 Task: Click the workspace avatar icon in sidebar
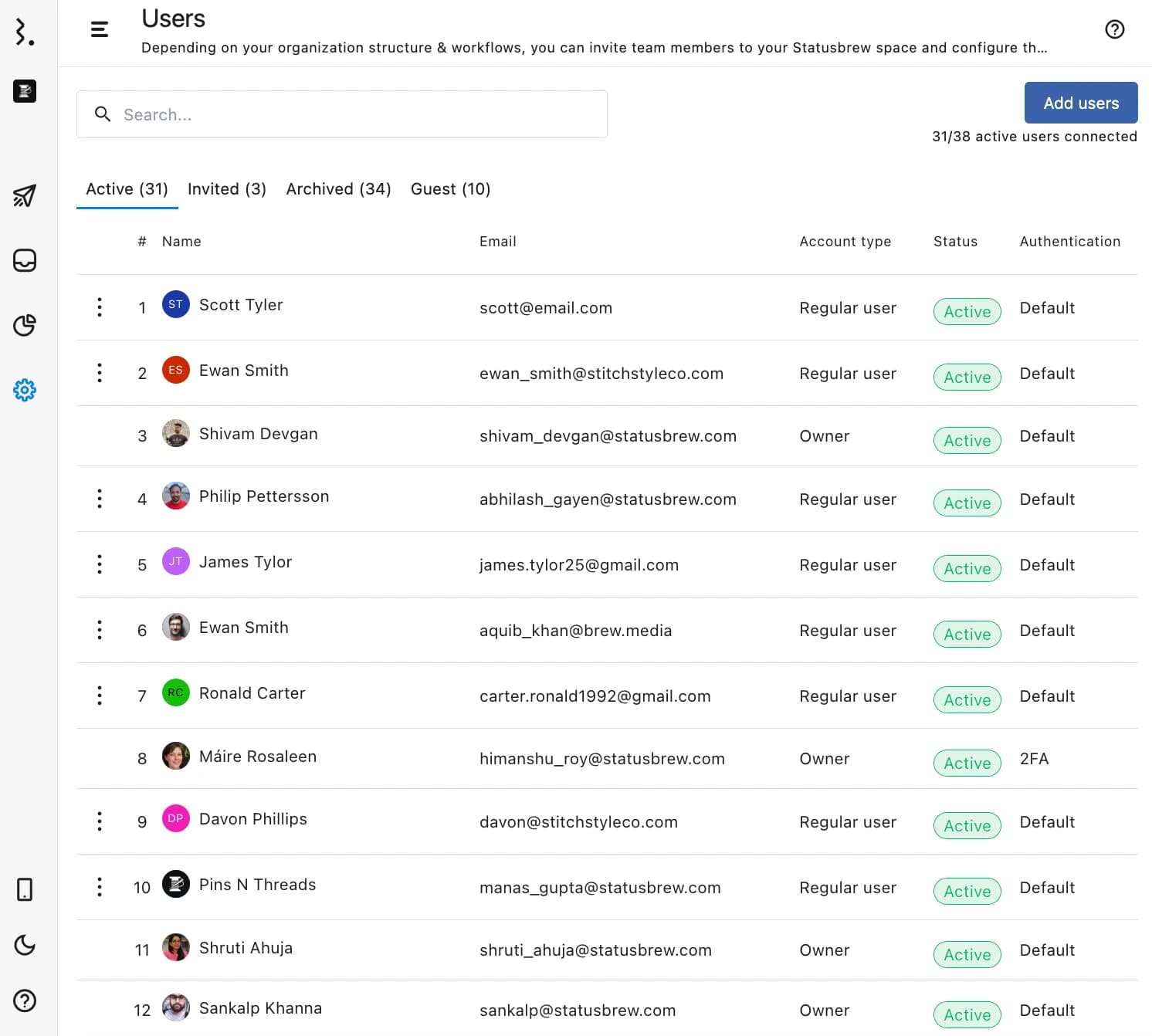pos(24,91)
